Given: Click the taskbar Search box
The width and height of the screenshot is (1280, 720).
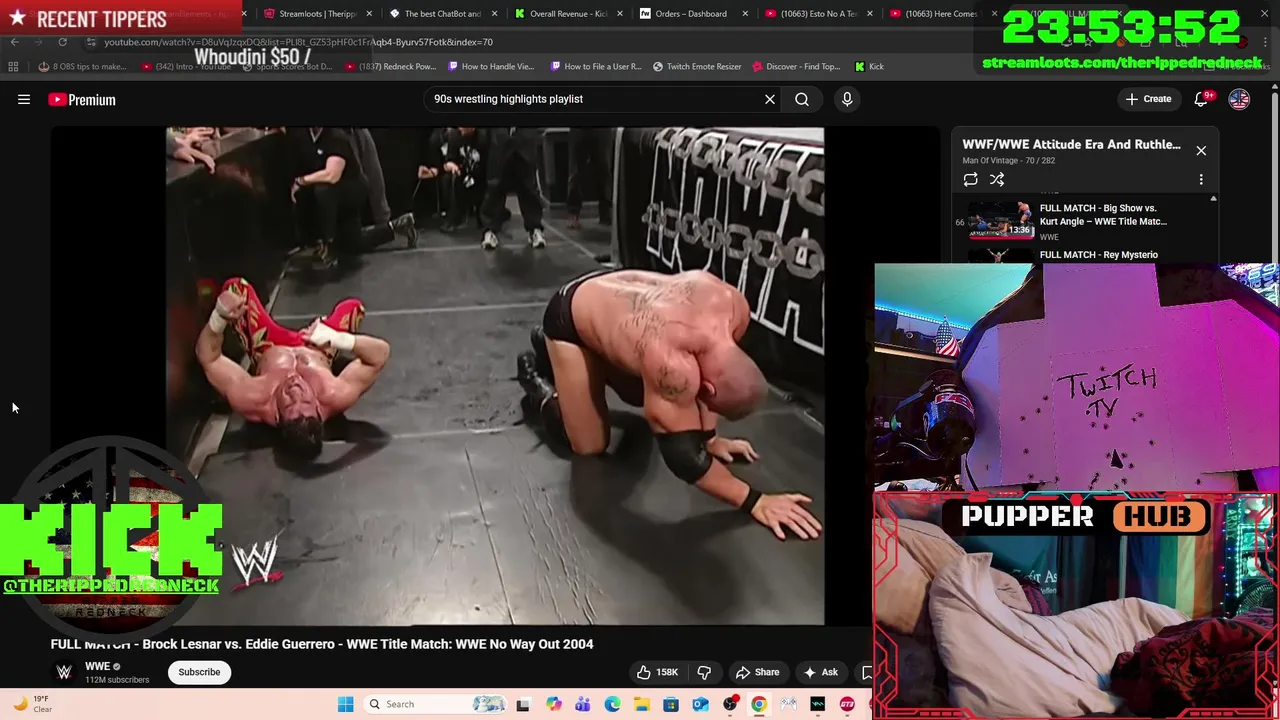Looking at the screenshot, I should [x=435, y=704].
